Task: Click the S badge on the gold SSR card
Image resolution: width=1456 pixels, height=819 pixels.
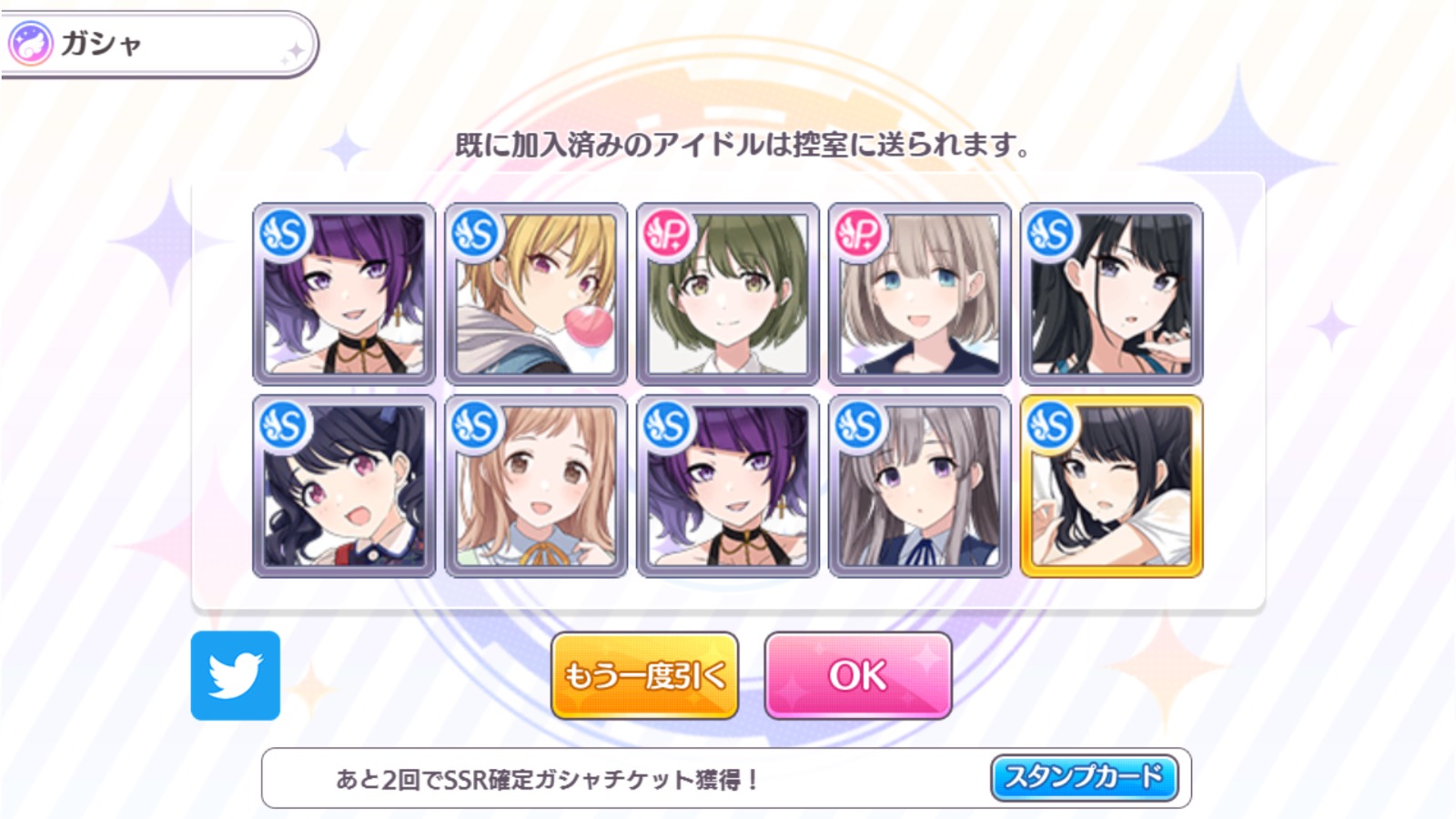Action: (x=1051, y=426)
